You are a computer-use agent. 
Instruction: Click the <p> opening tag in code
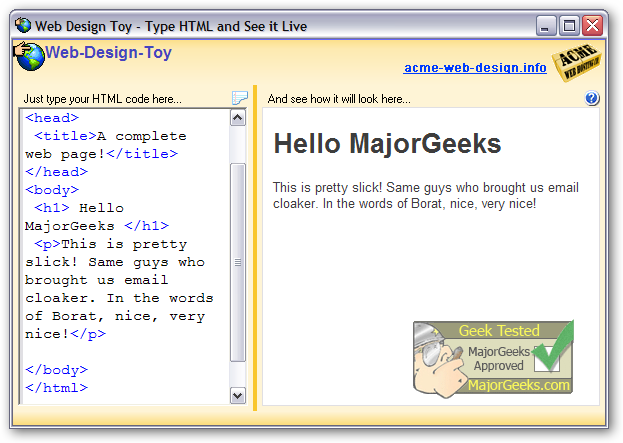(47, 244)
